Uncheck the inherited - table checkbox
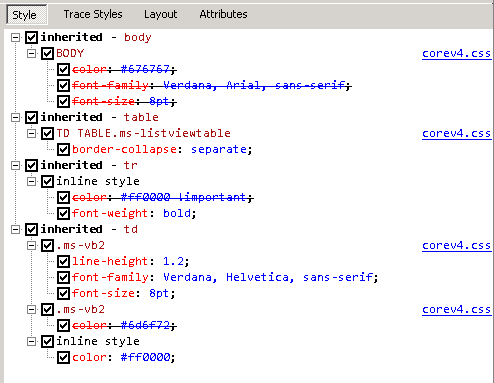The width and height of the screenshot is (494, 383). coord(31,117)
